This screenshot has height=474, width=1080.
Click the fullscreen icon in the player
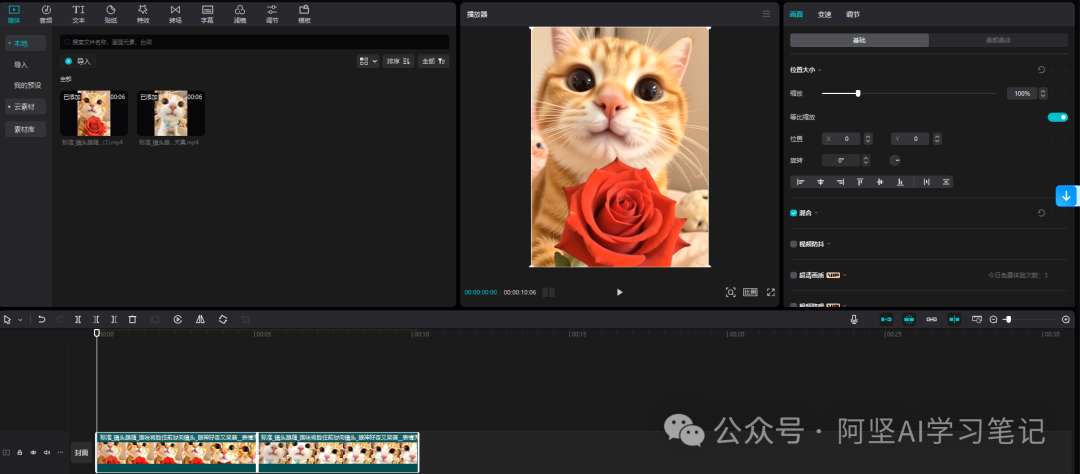coord(771,292)
